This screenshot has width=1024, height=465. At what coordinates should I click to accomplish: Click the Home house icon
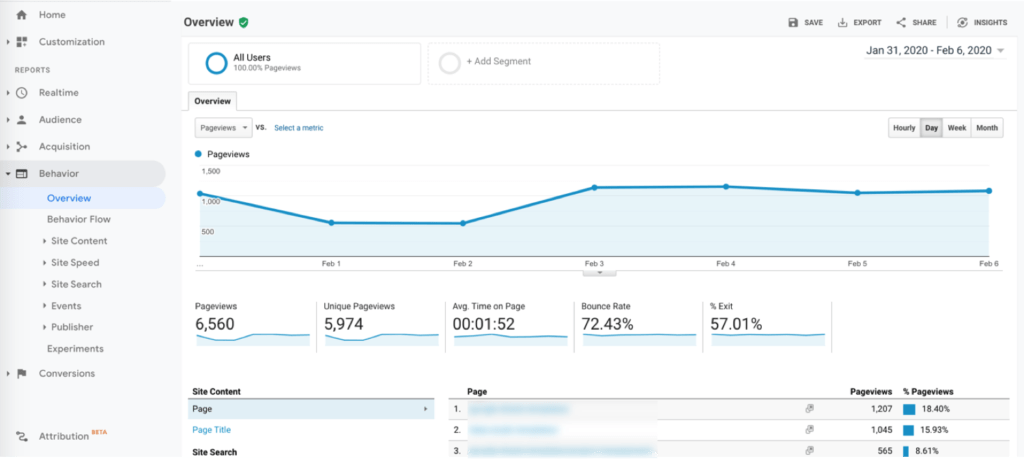click(x=22, y=14)
